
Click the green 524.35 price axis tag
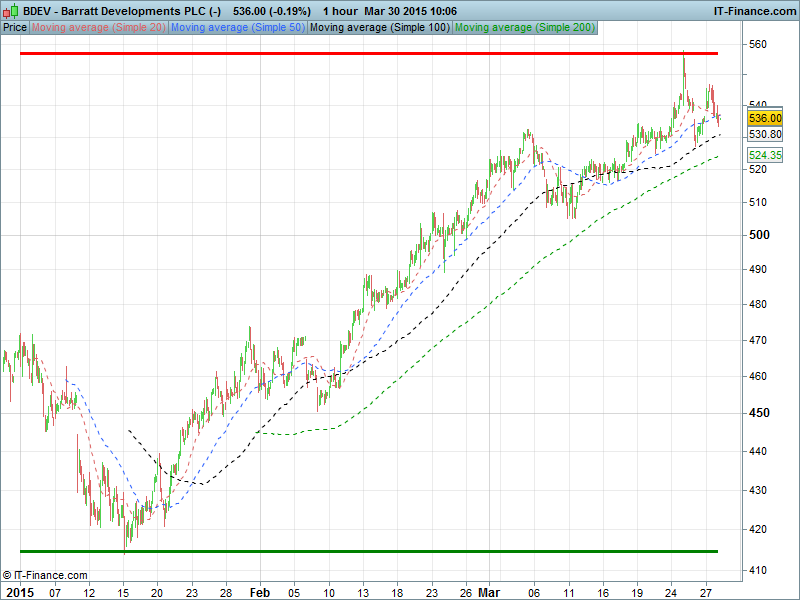tap(764, 155)
